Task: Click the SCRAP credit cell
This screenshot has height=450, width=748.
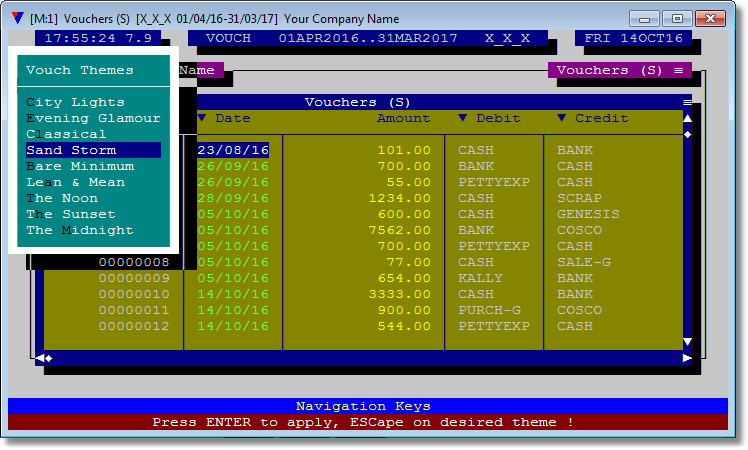Action: tap(579, 198)
